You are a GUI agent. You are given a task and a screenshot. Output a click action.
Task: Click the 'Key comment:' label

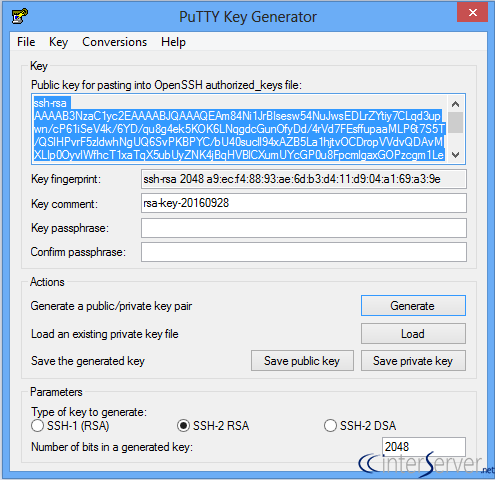pos(64,204)
